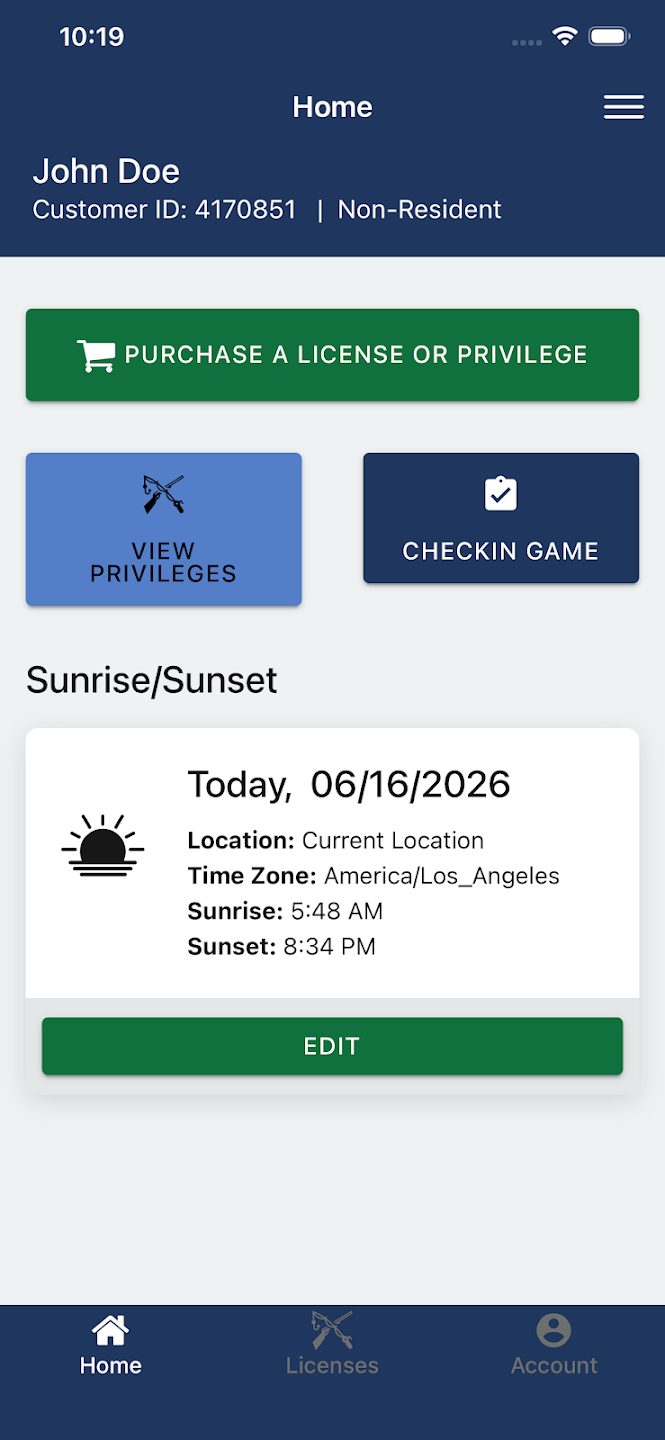Edit the sunrise/sunset settings

pyautogui.click(x=332, y=1046)
